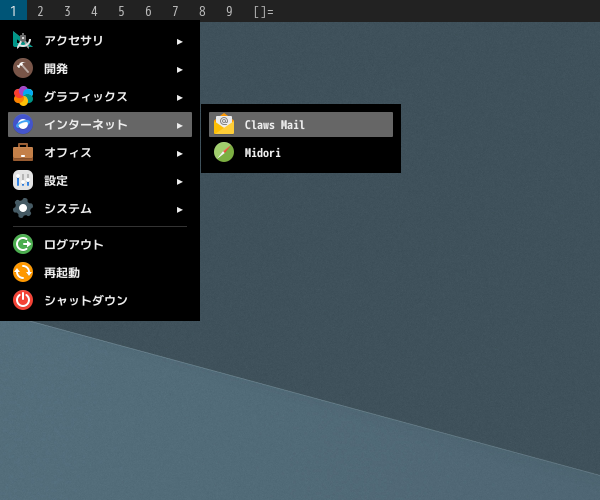Expand the システム submenu arrow
The image size is (600, 500).
(179, 210)
